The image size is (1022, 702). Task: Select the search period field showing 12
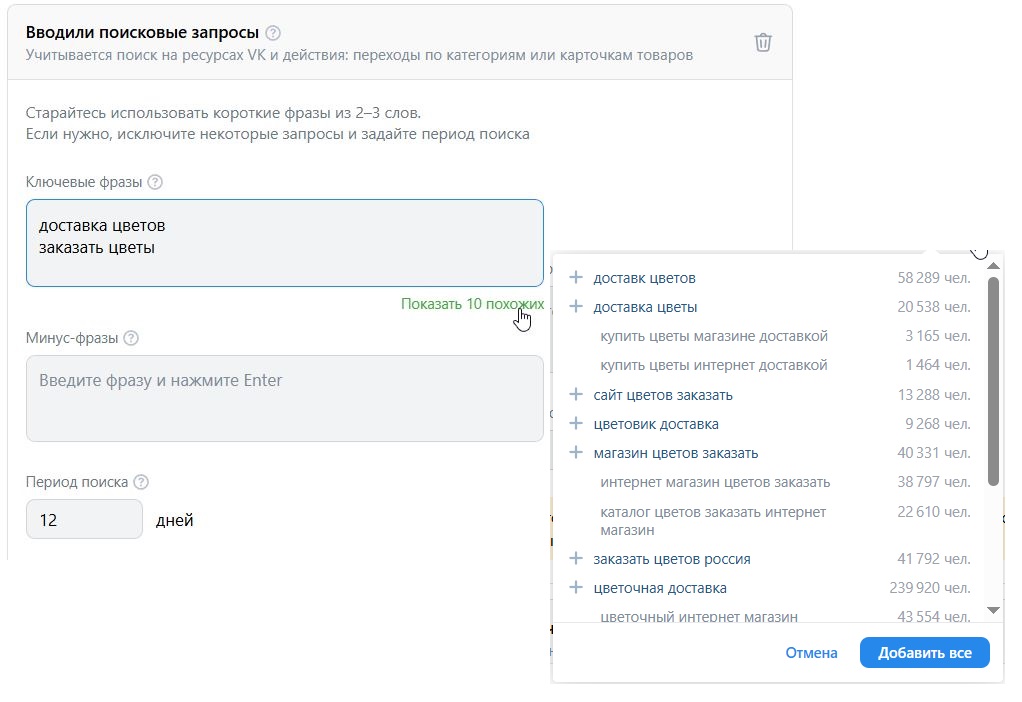pos(84,518)
